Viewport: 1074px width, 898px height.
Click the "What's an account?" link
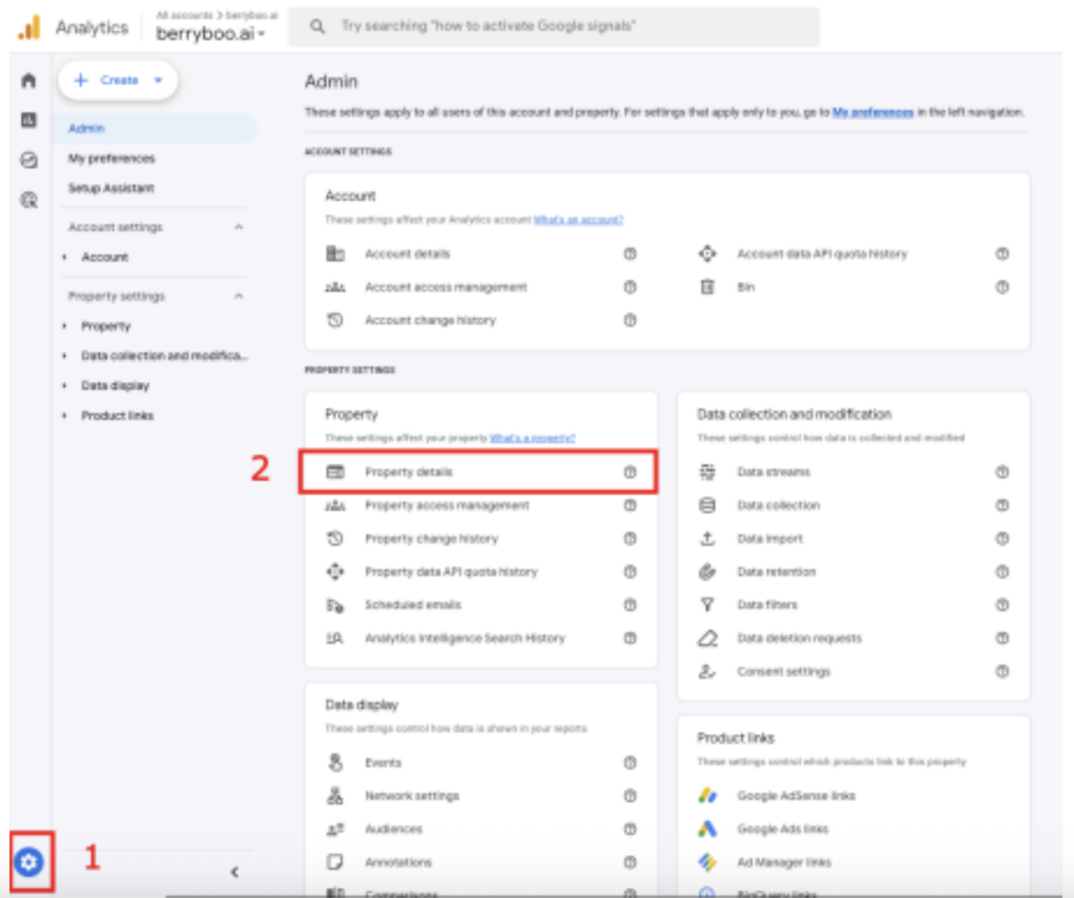(x=578, y=220)
